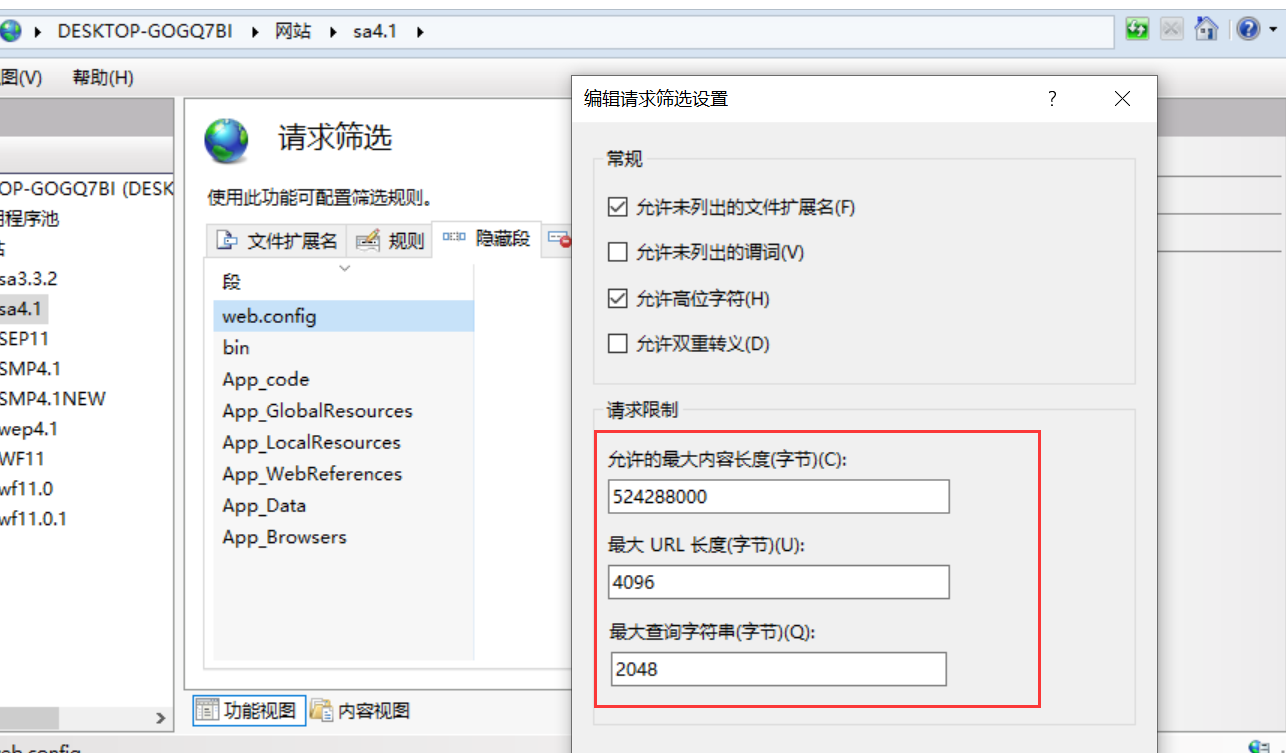
Task: Open the help icon dropdown arrow
Action: point(1271,29)
